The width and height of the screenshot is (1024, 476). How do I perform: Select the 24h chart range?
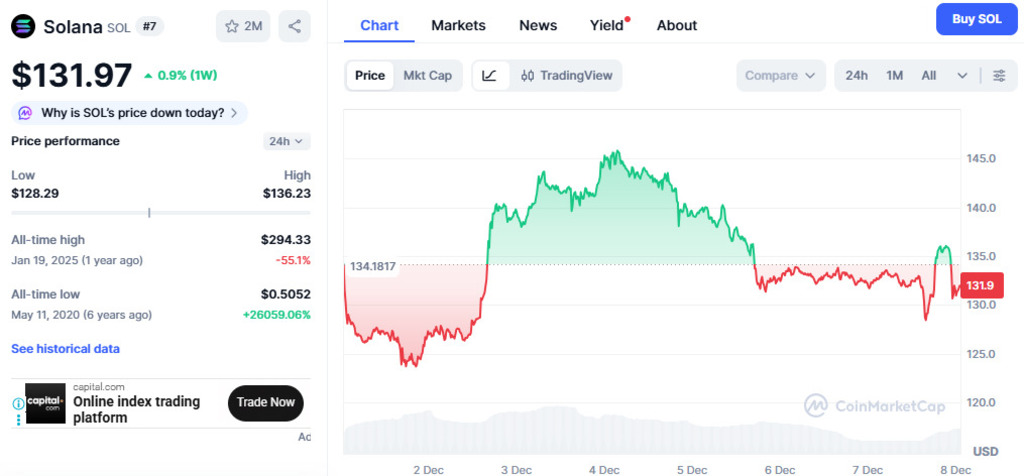(856, 75)
